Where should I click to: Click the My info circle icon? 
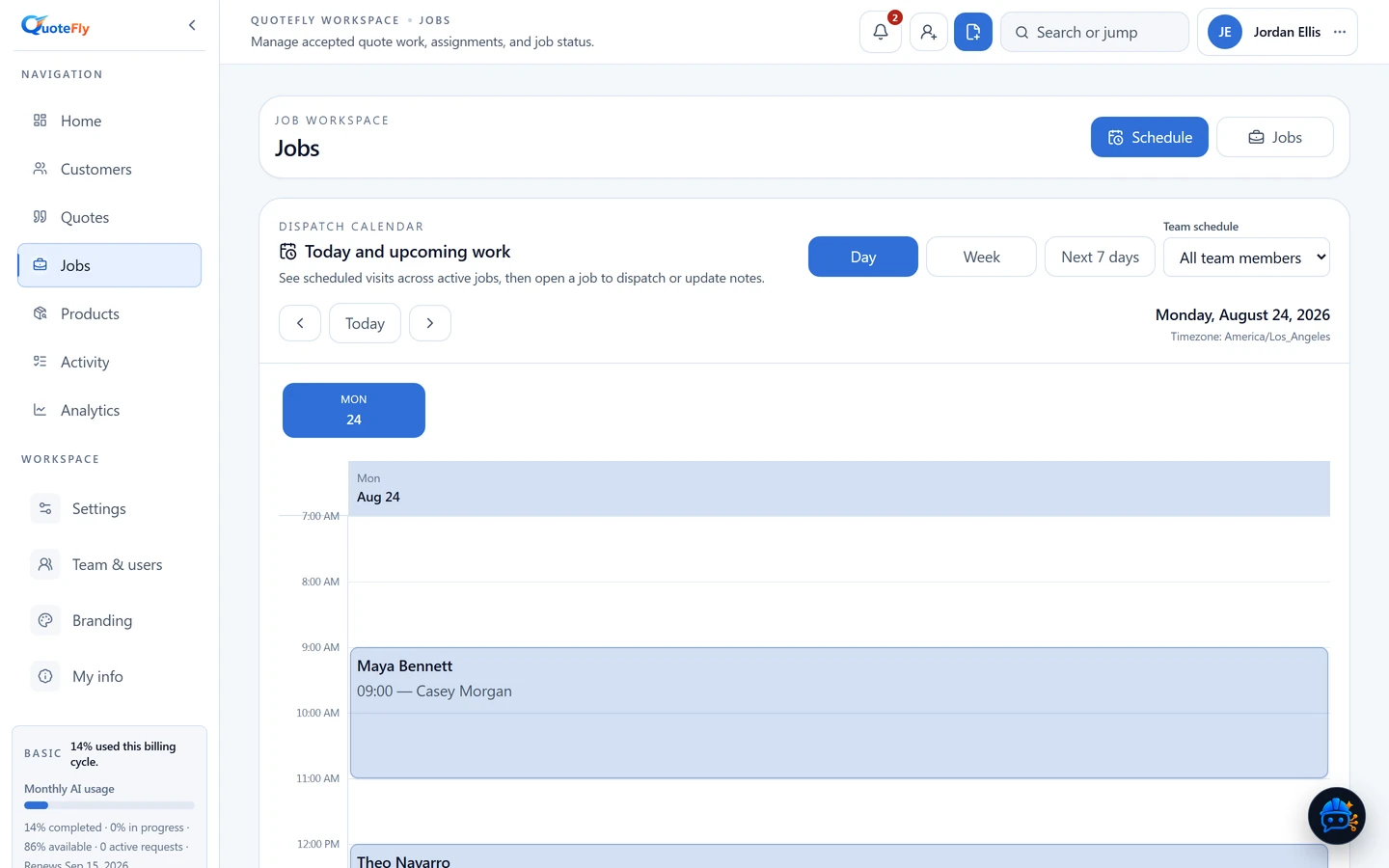[45, 676]
